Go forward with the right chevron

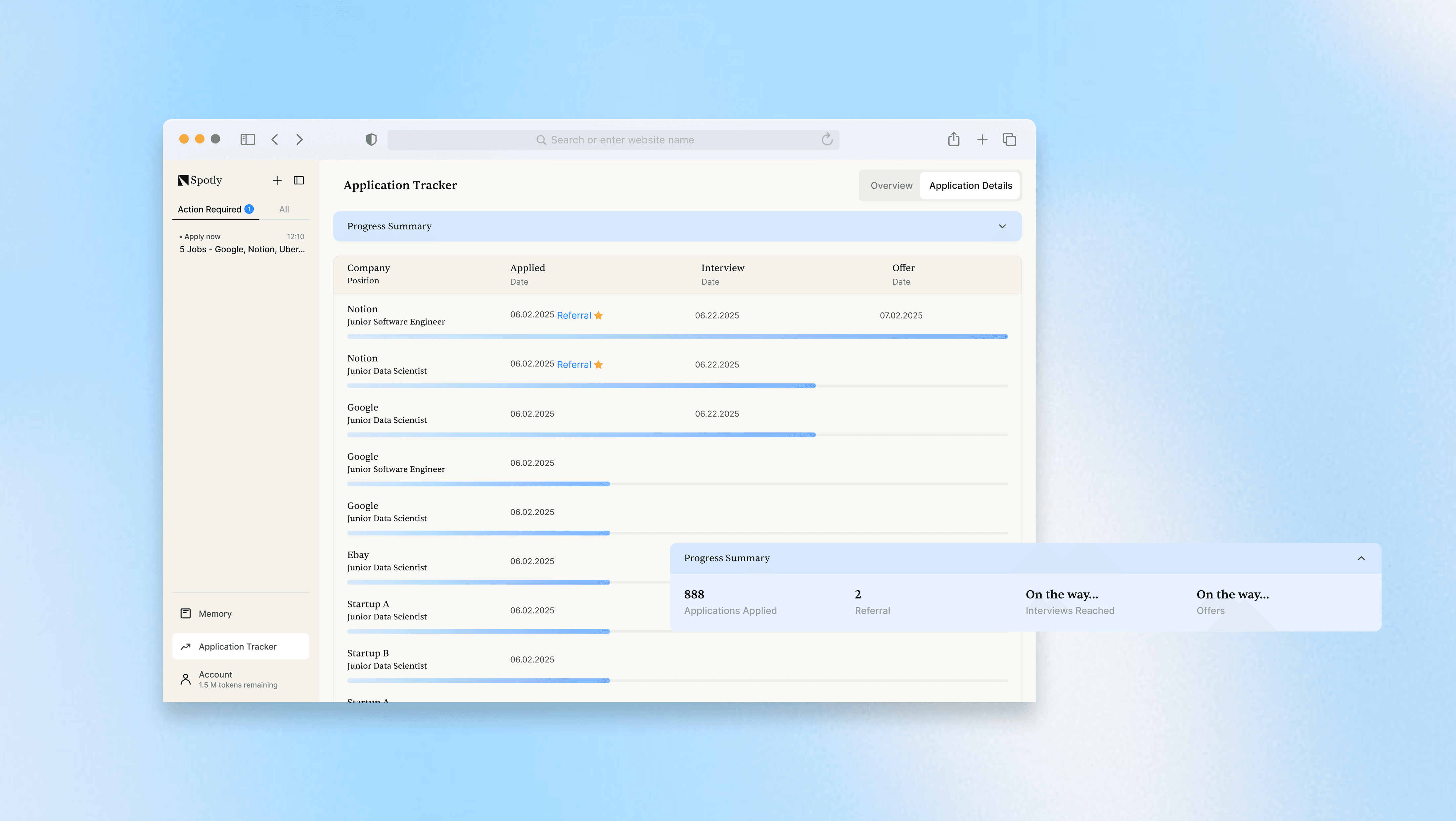299,140
